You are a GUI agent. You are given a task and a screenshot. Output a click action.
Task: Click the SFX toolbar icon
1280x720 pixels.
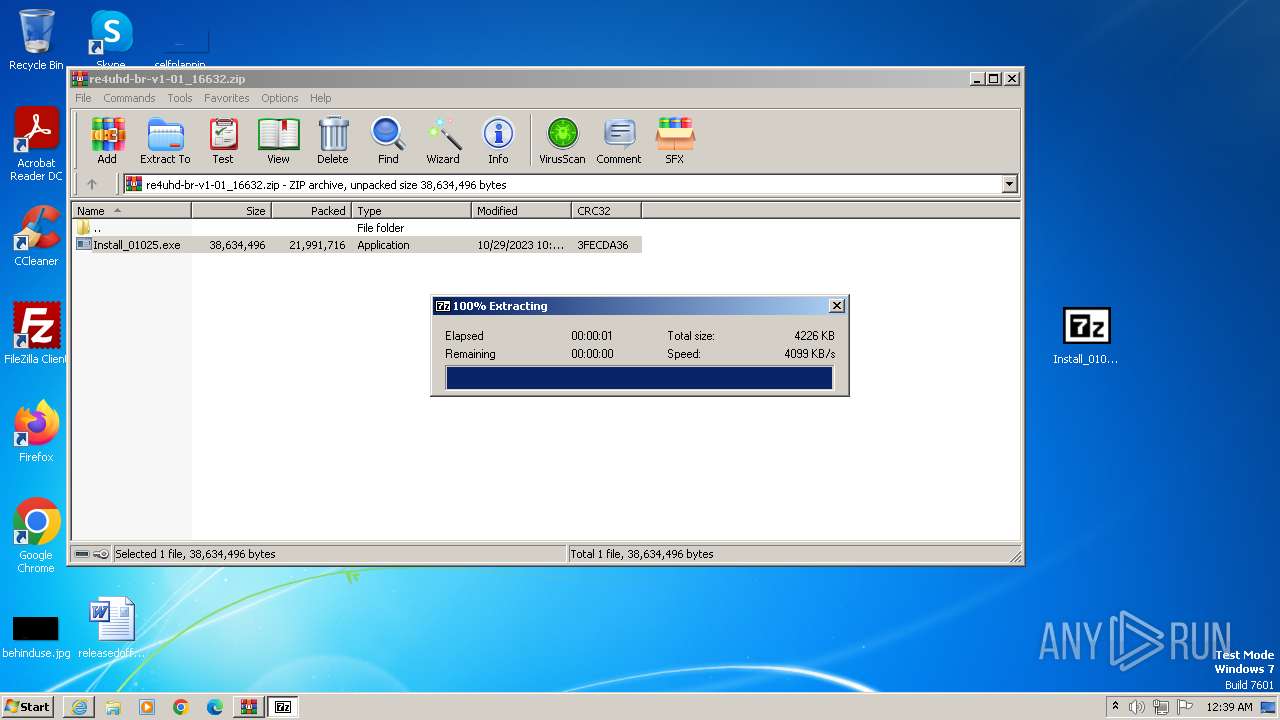coord(675,140)
